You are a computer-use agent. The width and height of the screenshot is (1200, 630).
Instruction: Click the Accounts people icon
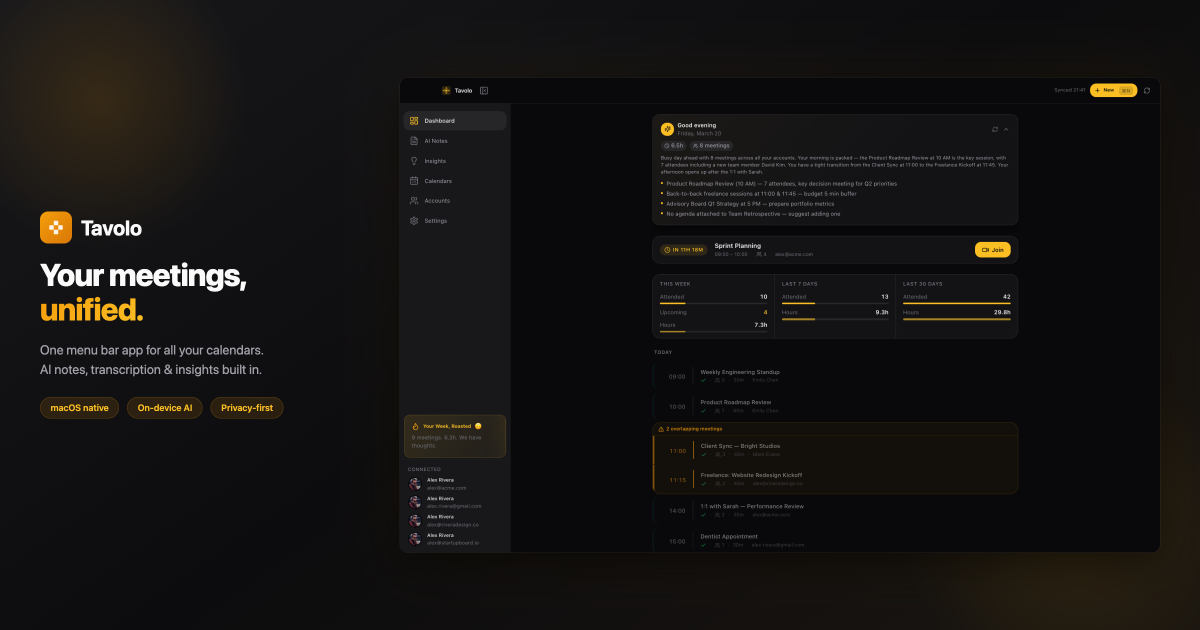click(x=414, y=201)
